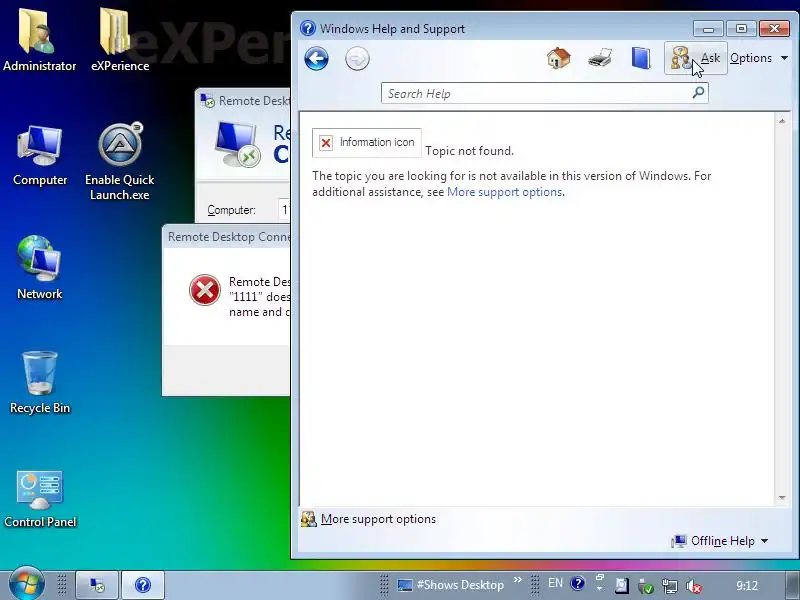Click the white disk tray icon
This screenshot has height=600, width=800.
click(x=621, y=585)
